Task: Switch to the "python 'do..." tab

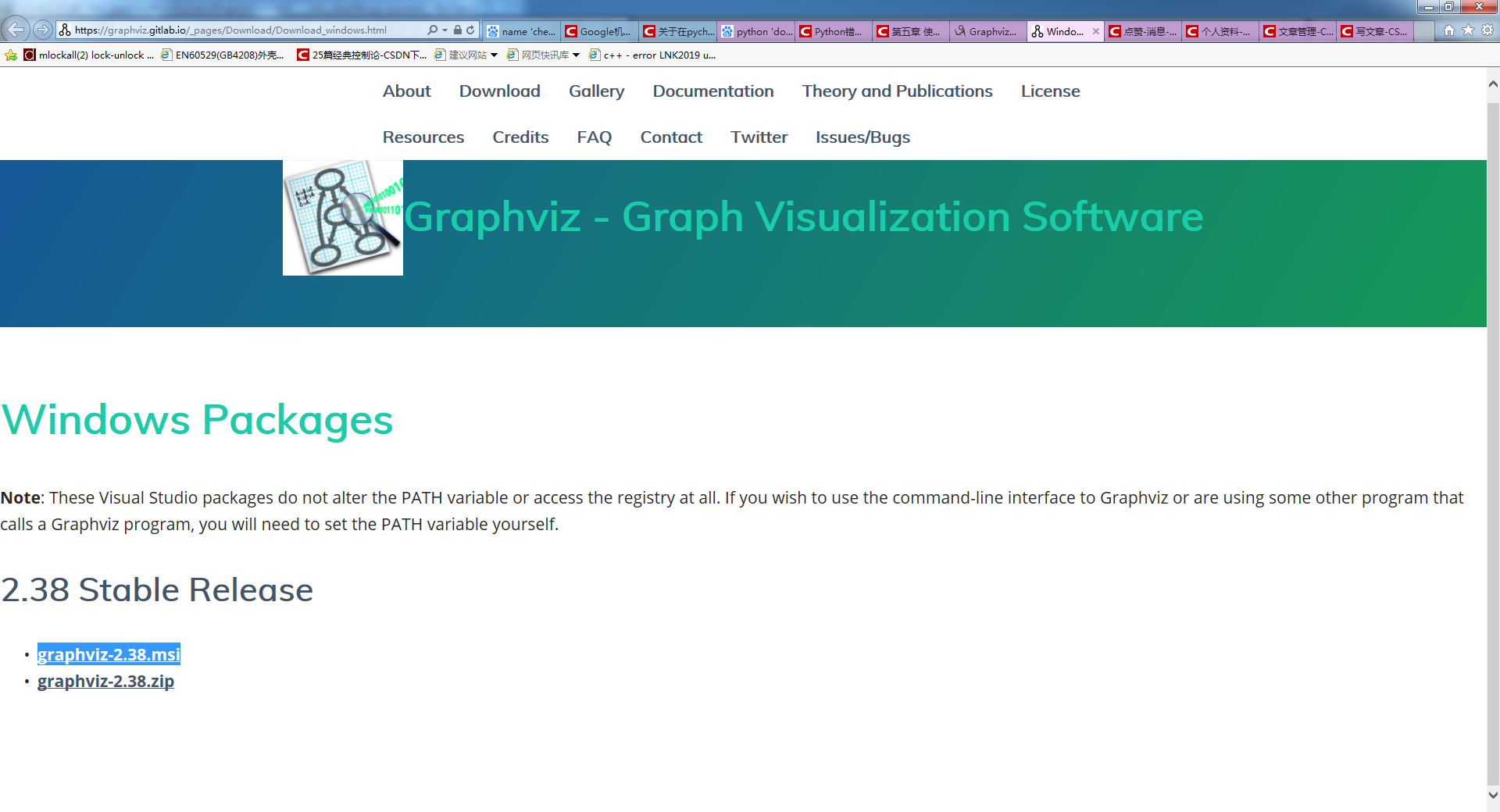Action: pyautogui.click(x=755, y=31)
